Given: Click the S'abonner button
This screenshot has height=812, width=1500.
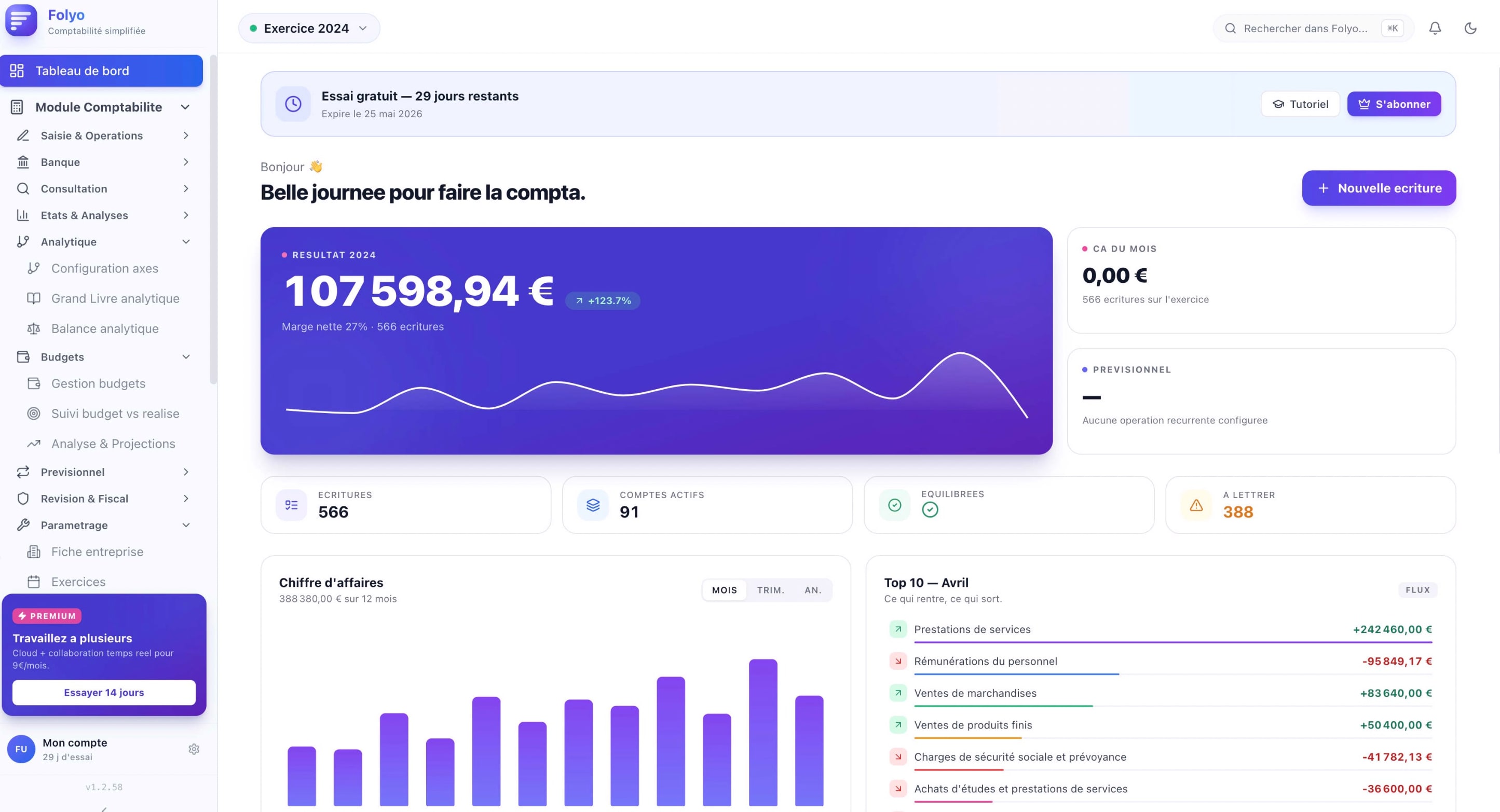Looking at the screenshot, I should tap(1394, 104).
